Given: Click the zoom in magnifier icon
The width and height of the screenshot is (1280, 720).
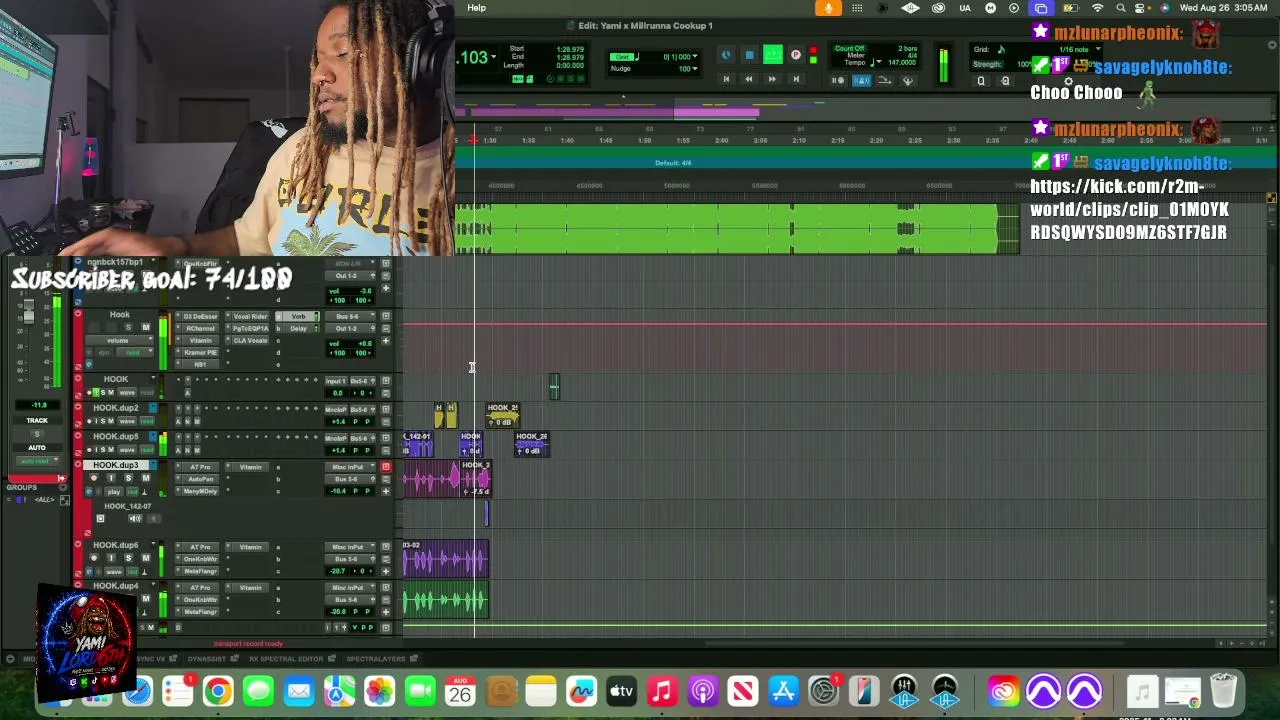Looking at the screenshot, I should coord(1005,81).
